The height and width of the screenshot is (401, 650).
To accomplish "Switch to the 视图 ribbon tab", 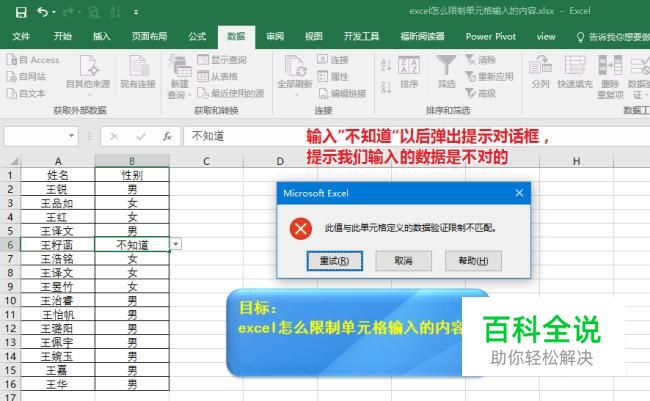I will click(314, 36).
